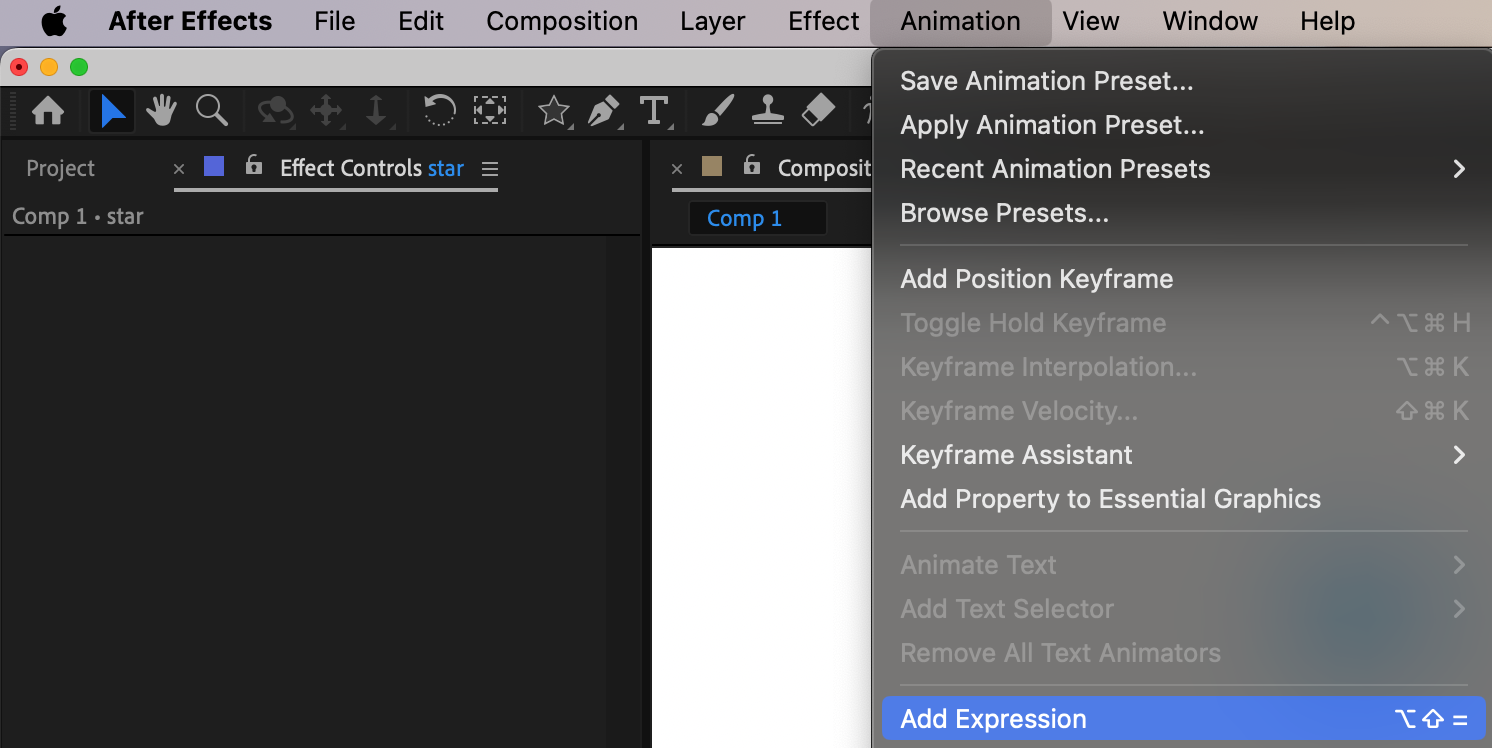Image resolution: width=1492 pixels, height=748 pixels.
Task: Click Add Position Keyframe
Action: [x=1036, y=279]
